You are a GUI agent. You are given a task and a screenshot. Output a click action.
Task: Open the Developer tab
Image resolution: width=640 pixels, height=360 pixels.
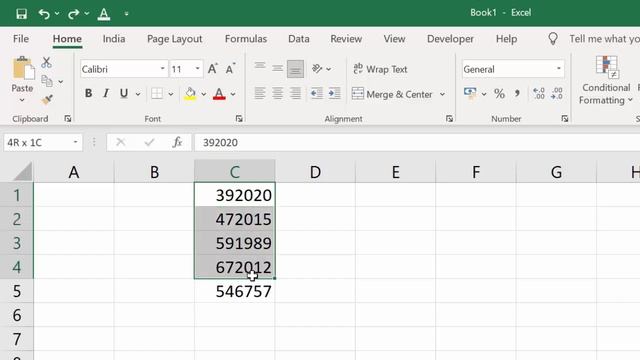pyautogui.click(x=450, y=39)
